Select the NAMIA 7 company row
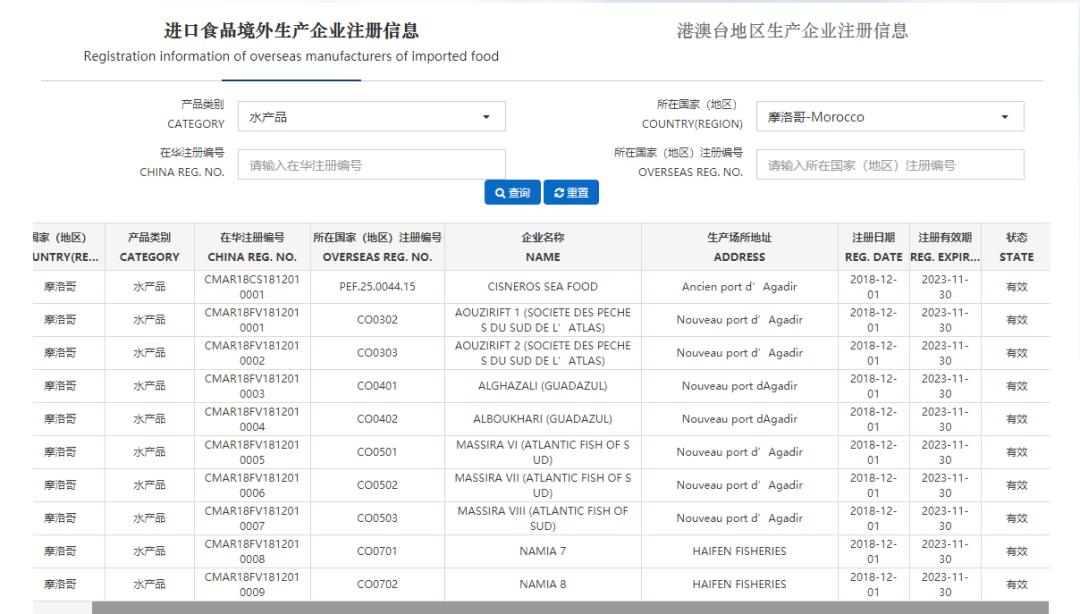Screen dimensions: 1080x614 tap(541, 550)
